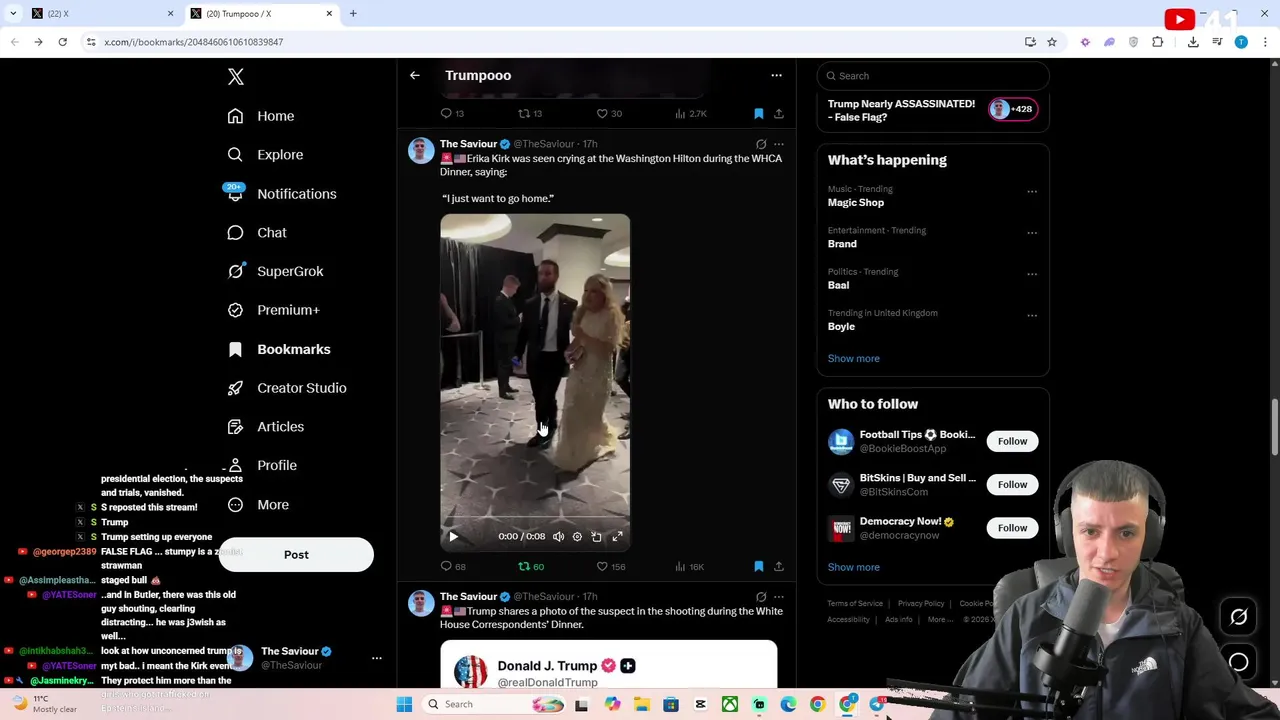Open The Saviour account switcher menu
This screenshot has height=720, width=1280.
pos(376,658)
